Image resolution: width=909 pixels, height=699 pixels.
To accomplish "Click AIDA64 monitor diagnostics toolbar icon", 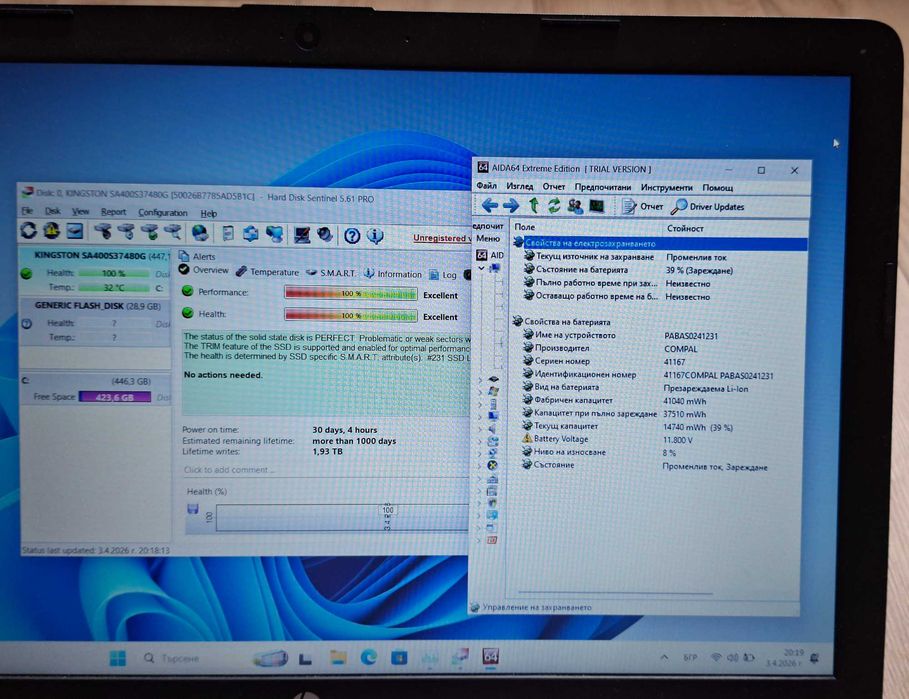I will click(x=597, y=206).
